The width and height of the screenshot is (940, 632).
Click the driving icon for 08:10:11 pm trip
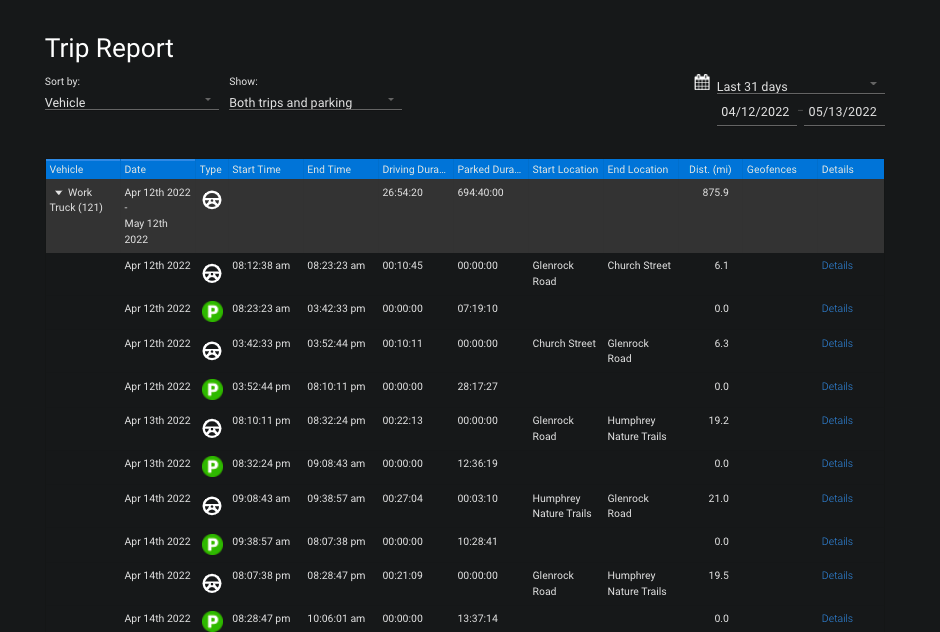212,428
